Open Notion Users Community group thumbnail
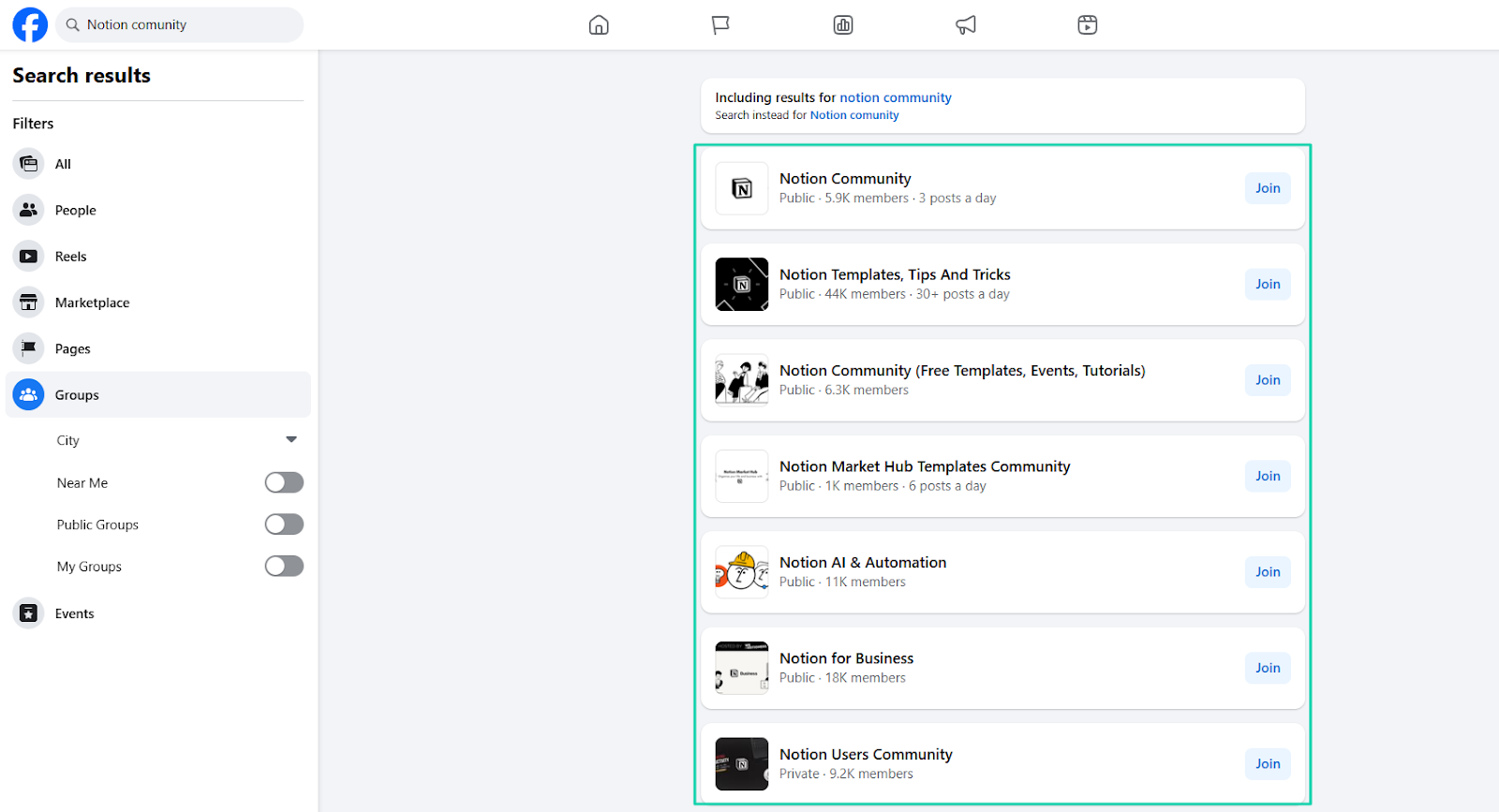Image resolution: width=1499 pixels, height=812 pixels. pyautogui.click(x=742, y=764)
